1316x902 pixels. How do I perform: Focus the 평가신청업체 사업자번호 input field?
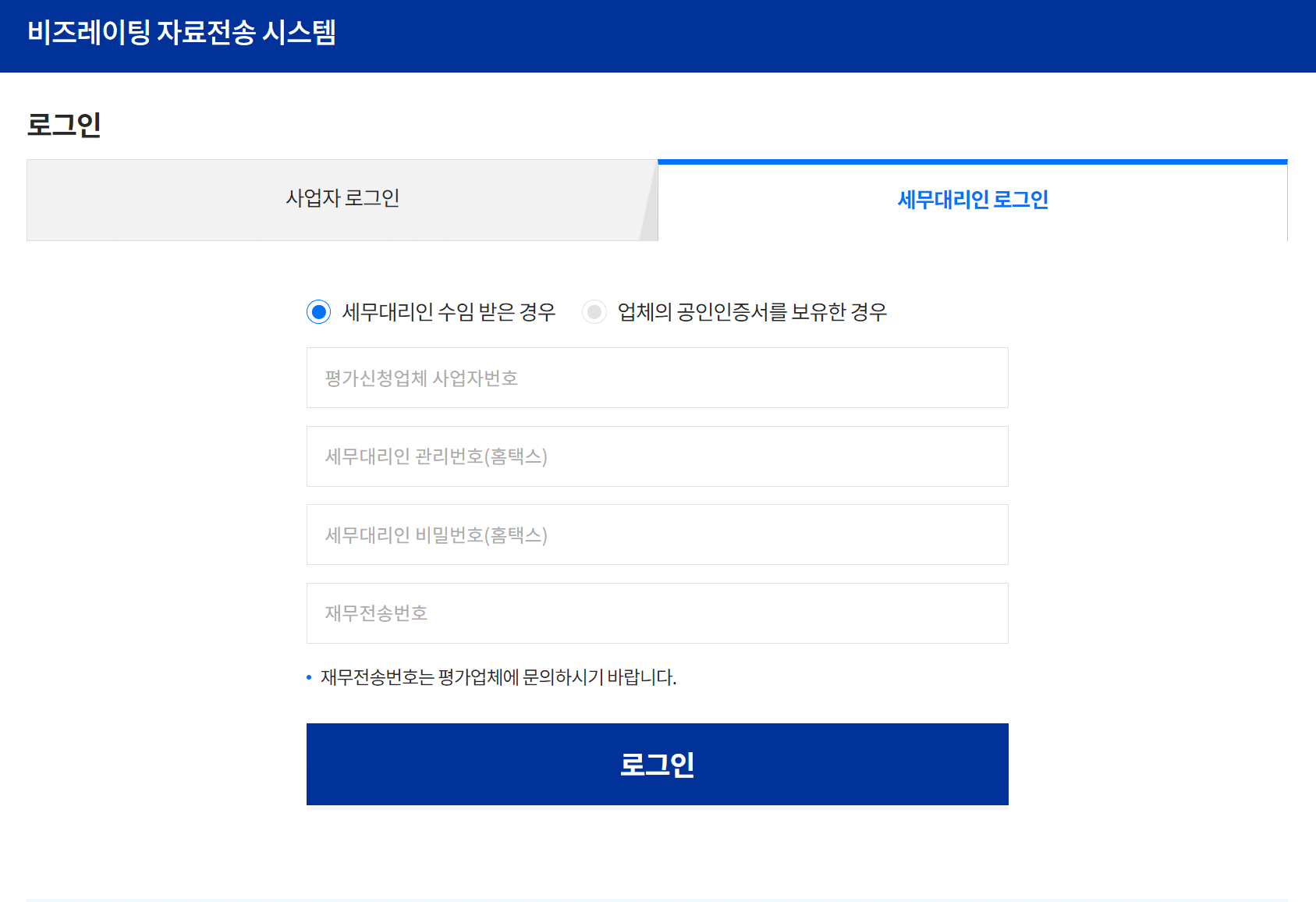pyautogui.click(x=657, y=378)
